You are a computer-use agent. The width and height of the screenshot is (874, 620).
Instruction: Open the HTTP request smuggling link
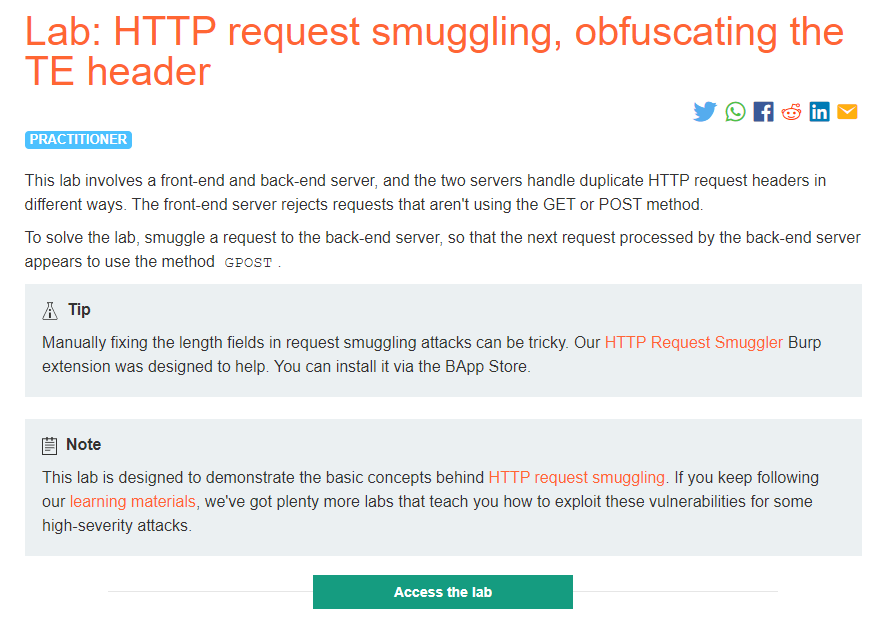[576, 477]
